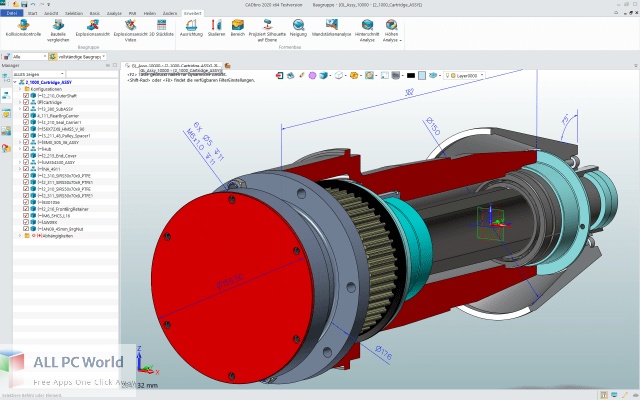Switch to the Heilen ribbon tab
640x400 pixels.
pyautogui.click(x=150, y=13)
